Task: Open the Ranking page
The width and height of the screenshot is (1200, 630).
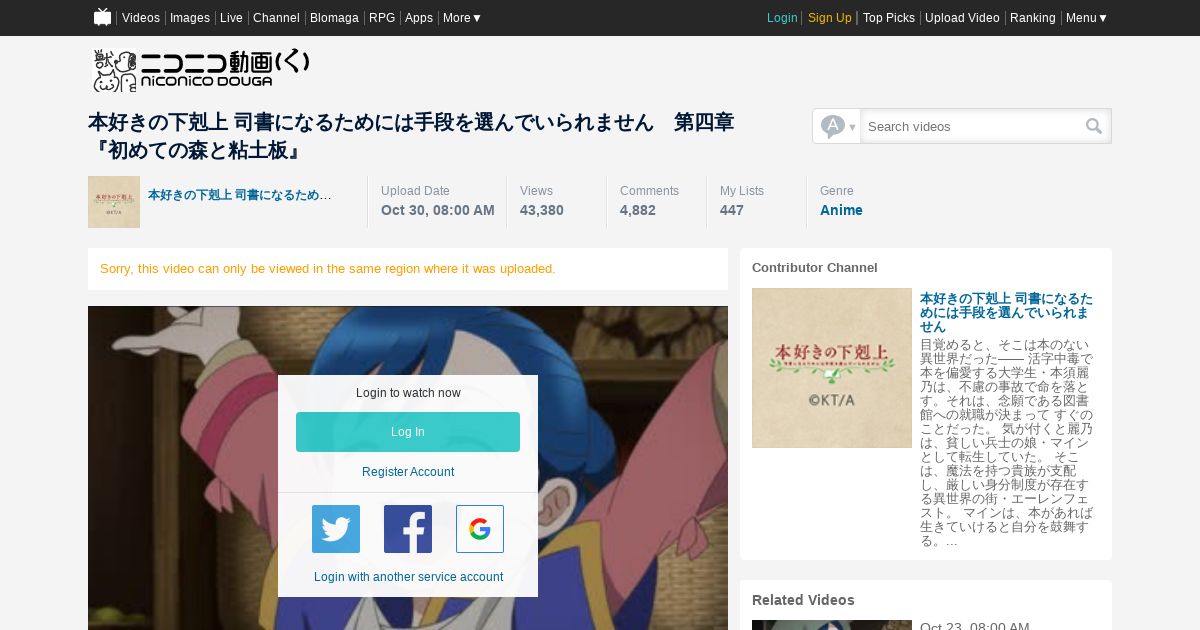Action: (x=1033, y=18)
